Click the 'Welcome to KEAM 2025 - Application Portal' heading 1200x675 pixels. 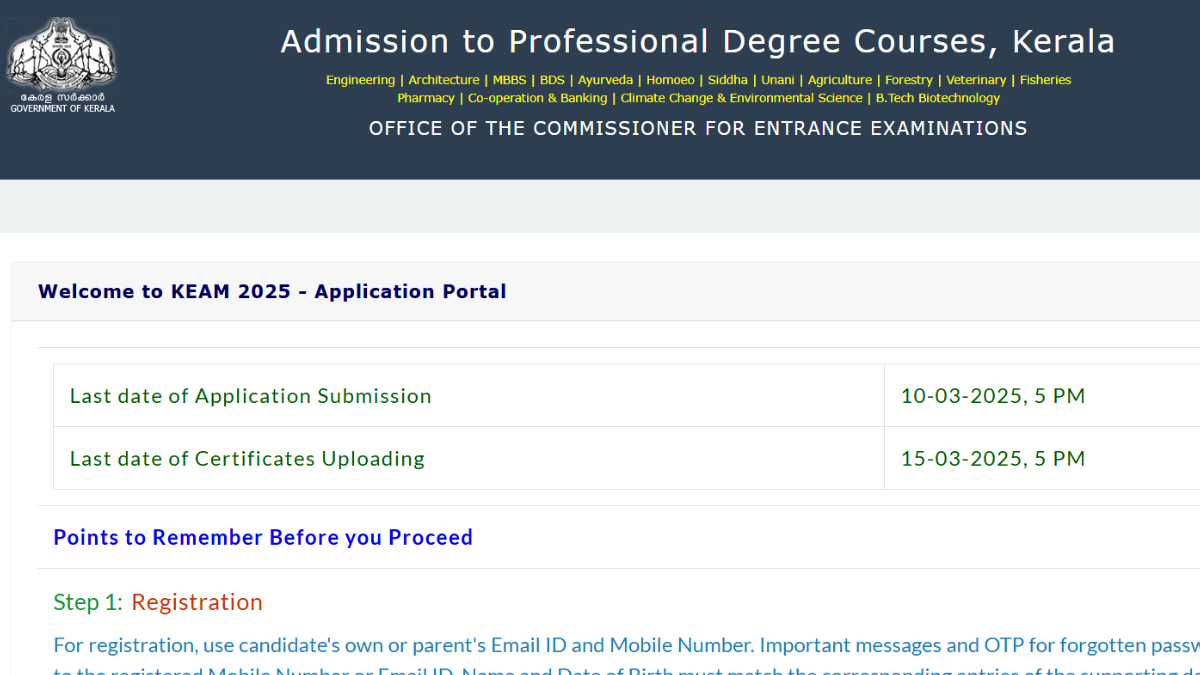272,292
